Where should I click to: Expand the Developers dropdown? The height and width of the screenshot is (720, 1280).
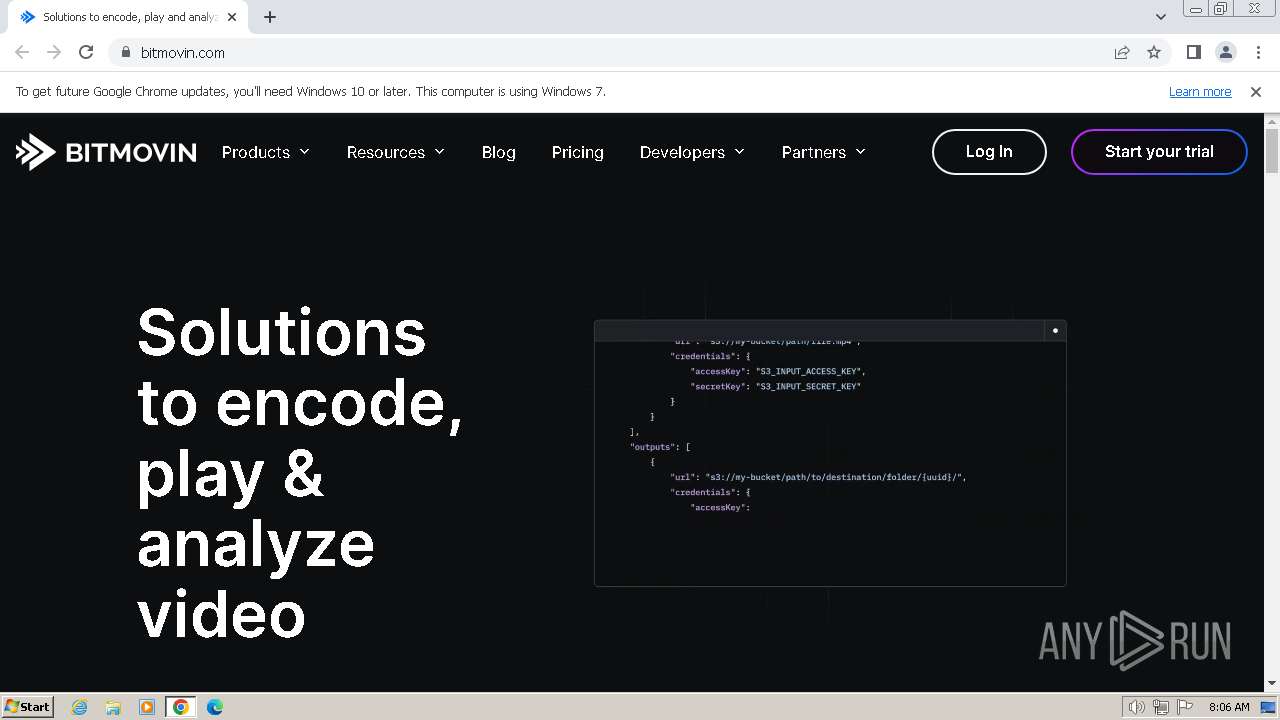tap(692, 152)
